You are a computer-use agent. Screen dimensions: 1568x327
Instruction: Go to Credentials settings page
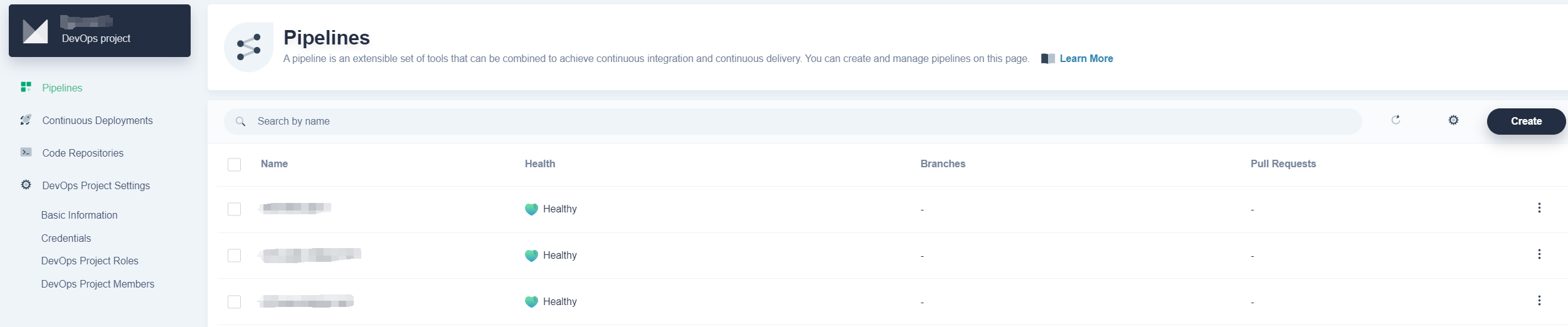click(x=66, y=238)
